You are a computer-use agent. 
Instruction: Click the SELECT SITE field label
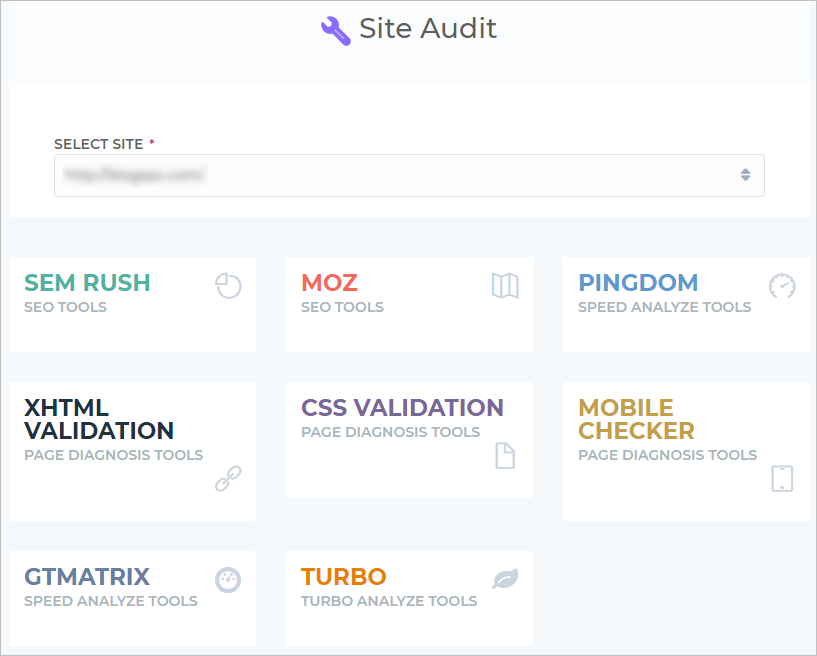tap(98, 144)
